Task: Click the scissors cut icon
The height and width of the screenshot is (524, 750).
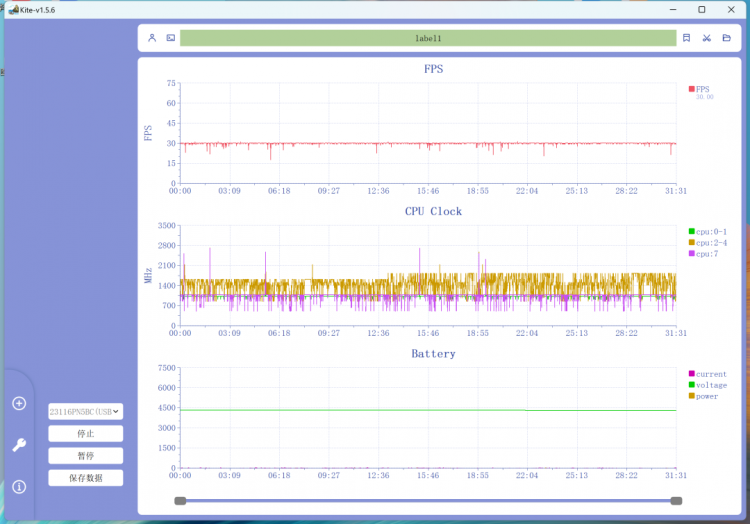Action: click(x=706, y=38)
